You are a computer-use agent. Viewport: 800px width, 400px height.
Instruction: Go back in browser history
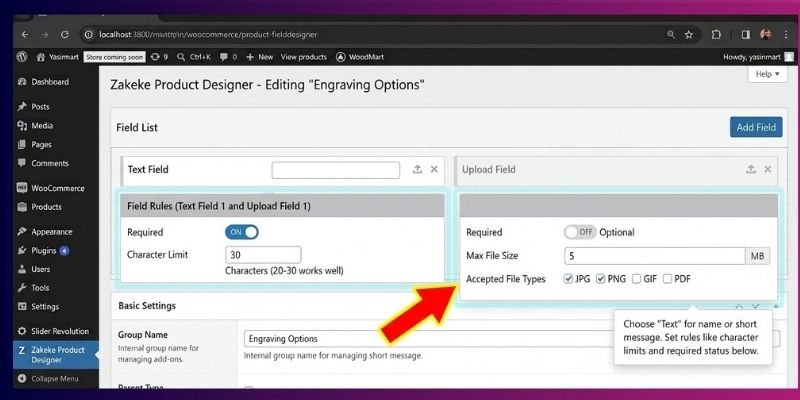(x=25, y=35)
